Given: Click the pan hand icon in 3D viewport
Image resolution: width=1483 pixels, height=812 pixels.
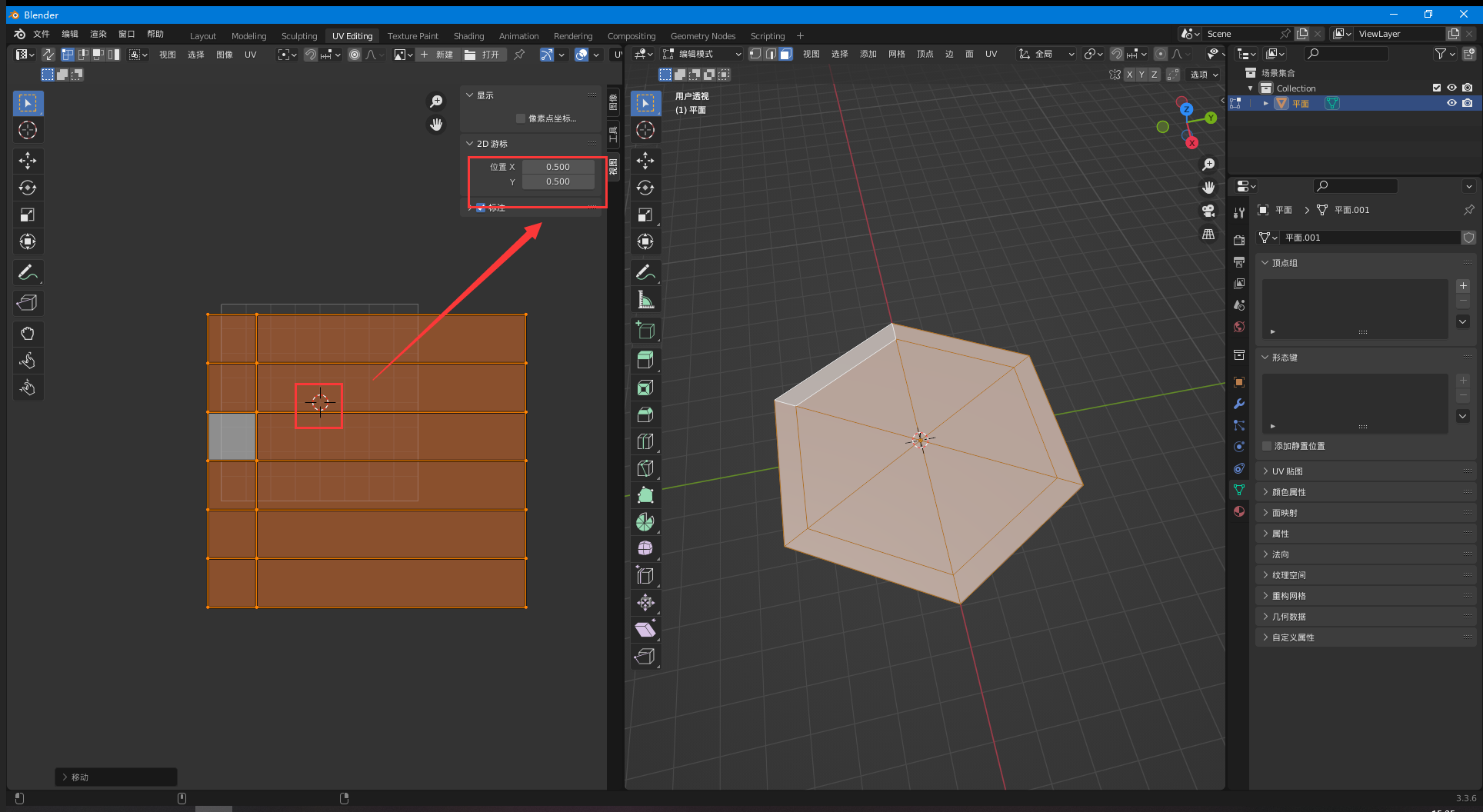Looking at the screenshot, I should click(1208, 188).
